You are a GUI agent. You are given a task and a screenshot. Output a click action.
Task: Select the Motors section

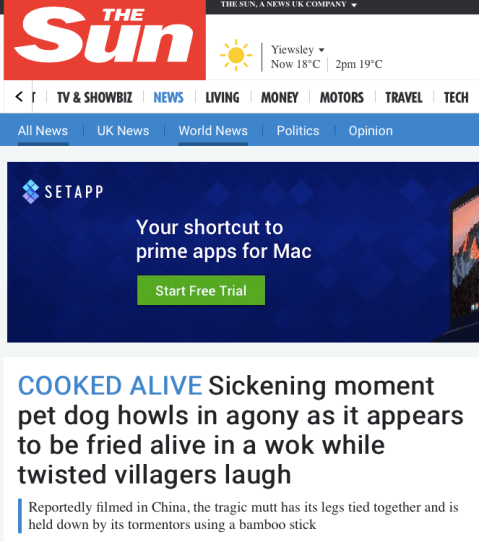(x=341, y=97)
